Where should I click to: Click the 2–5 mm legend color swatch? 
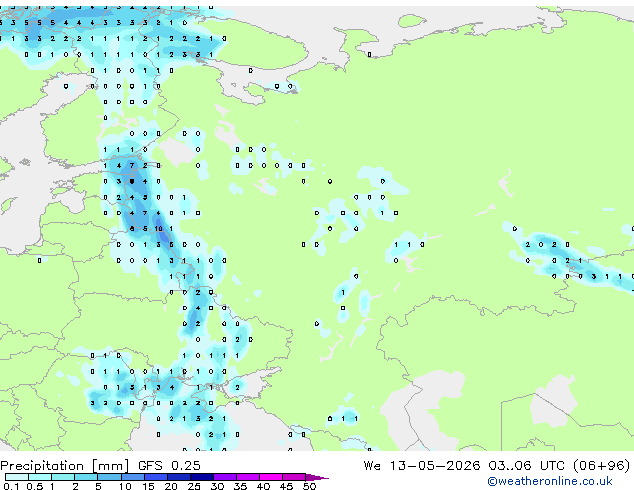86,477
